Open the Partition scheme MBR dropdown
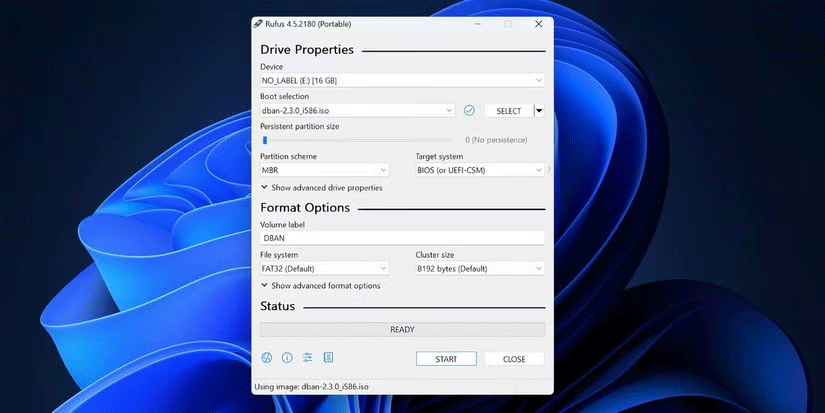Viewport: 825px width, 413px height. (x=324, y=170)
